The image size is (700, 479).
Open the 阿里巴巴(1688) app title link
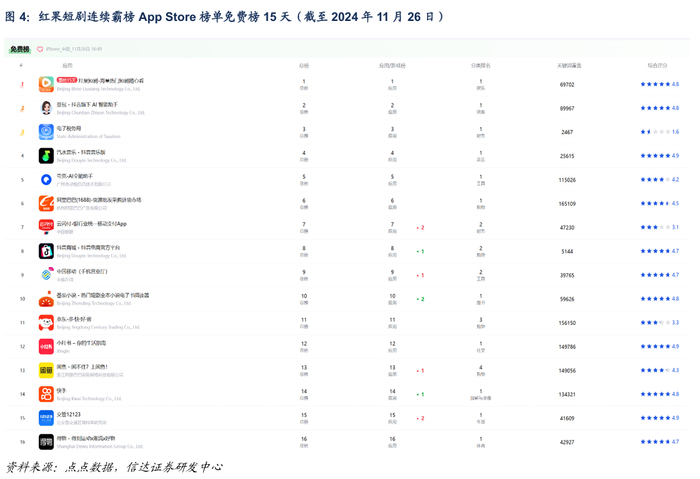click(x=99, y=200)
